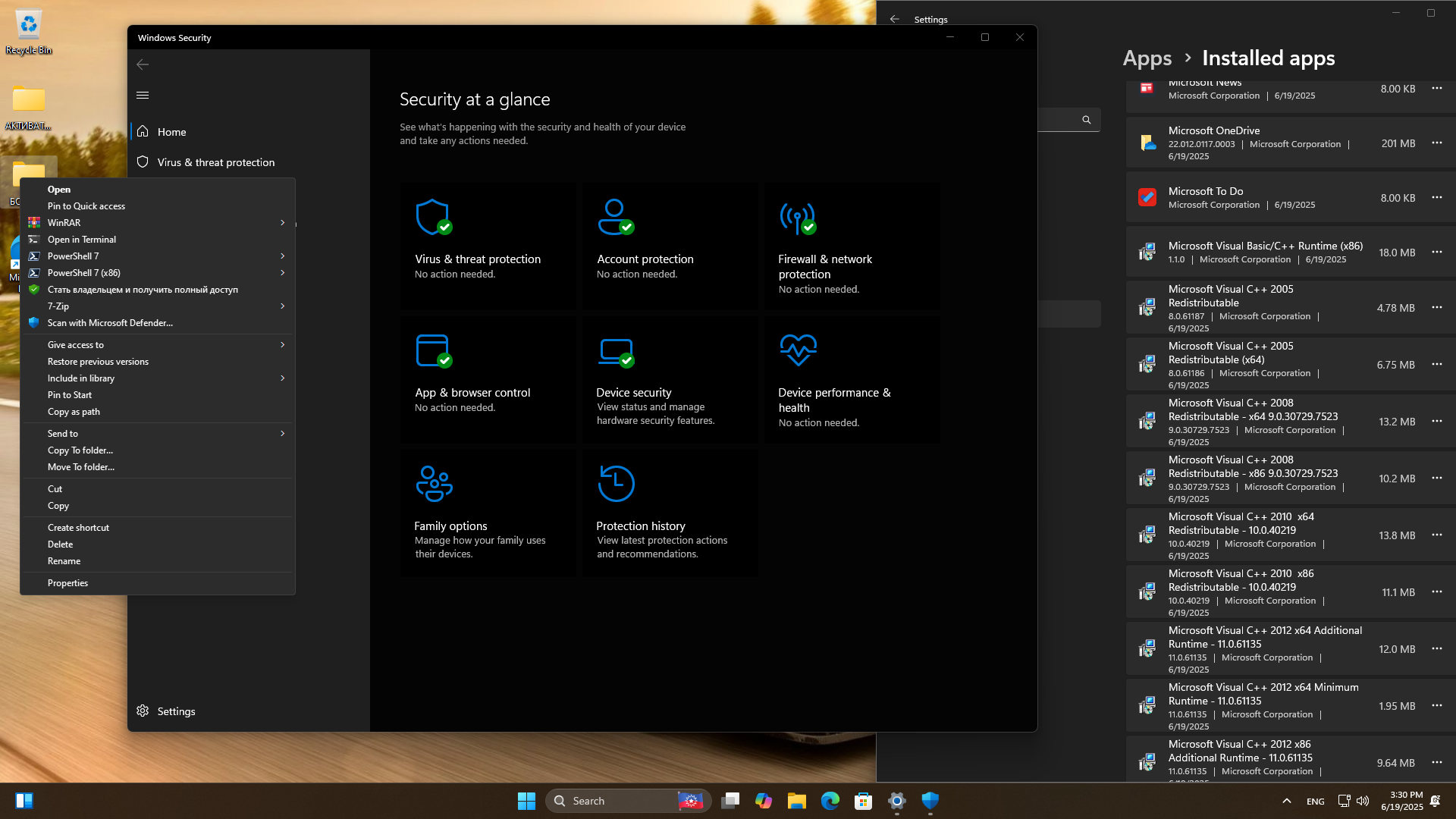Choose Rename in the context menu
This screenshot has height=819, width=1456.
coord(158,561)
